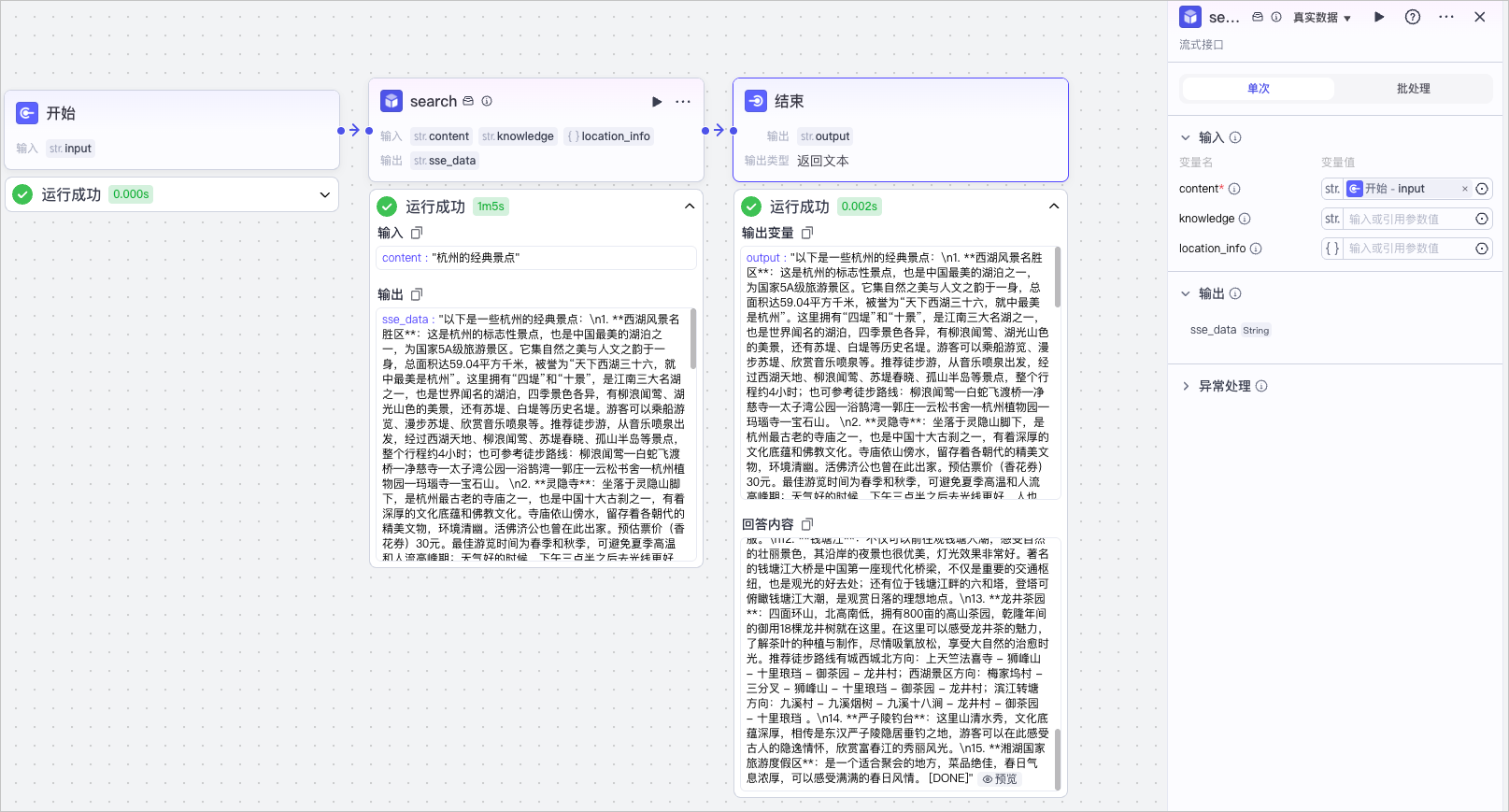Open the 真实数据 dropdown

[1322, 18]
